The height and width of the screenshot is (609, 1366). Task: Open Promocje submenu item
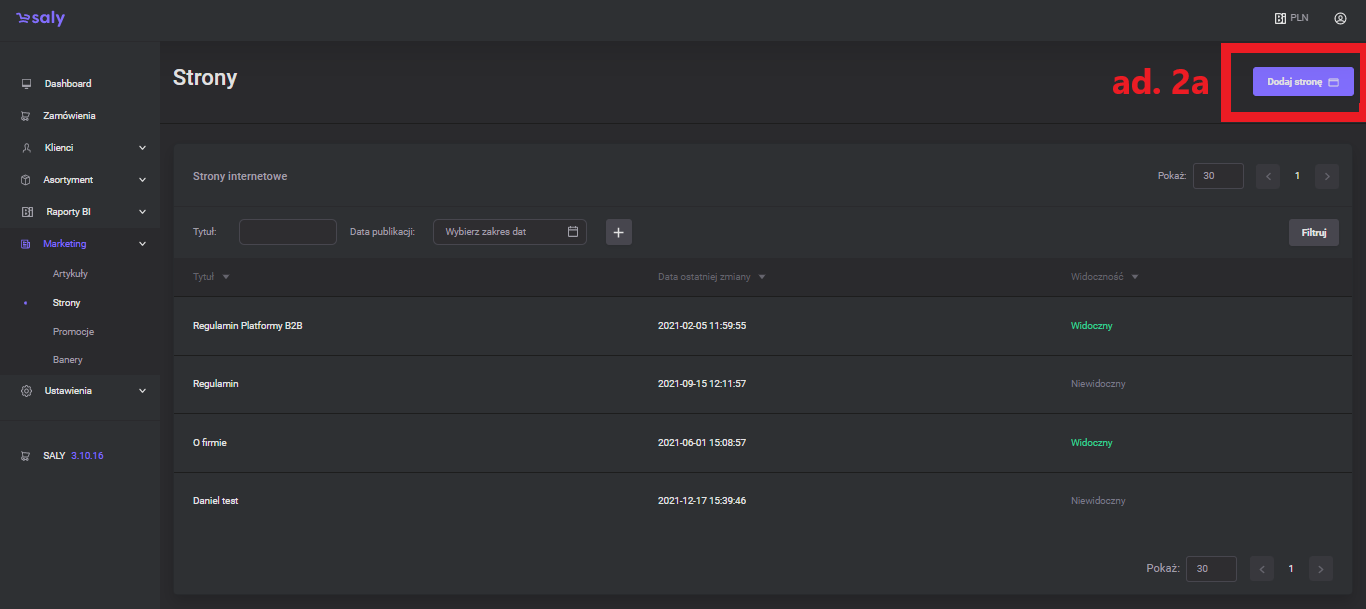tap(73, 331)
